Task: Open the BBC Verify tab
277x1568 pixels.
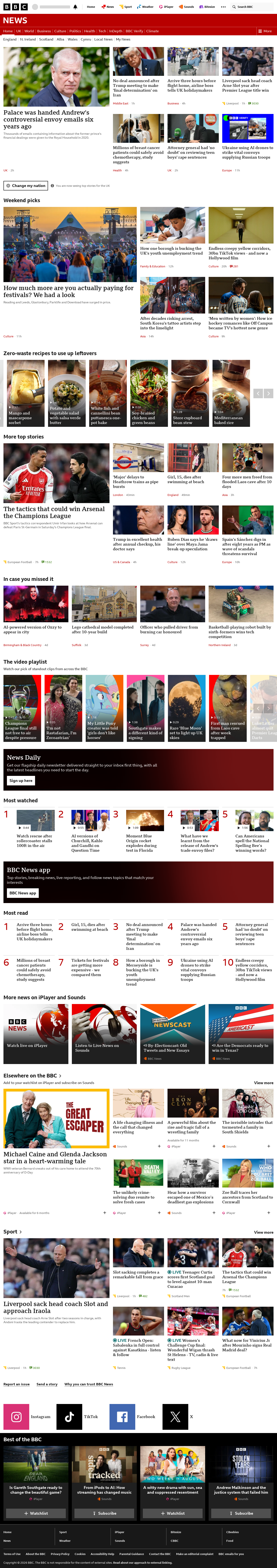Action: [134, 31]
